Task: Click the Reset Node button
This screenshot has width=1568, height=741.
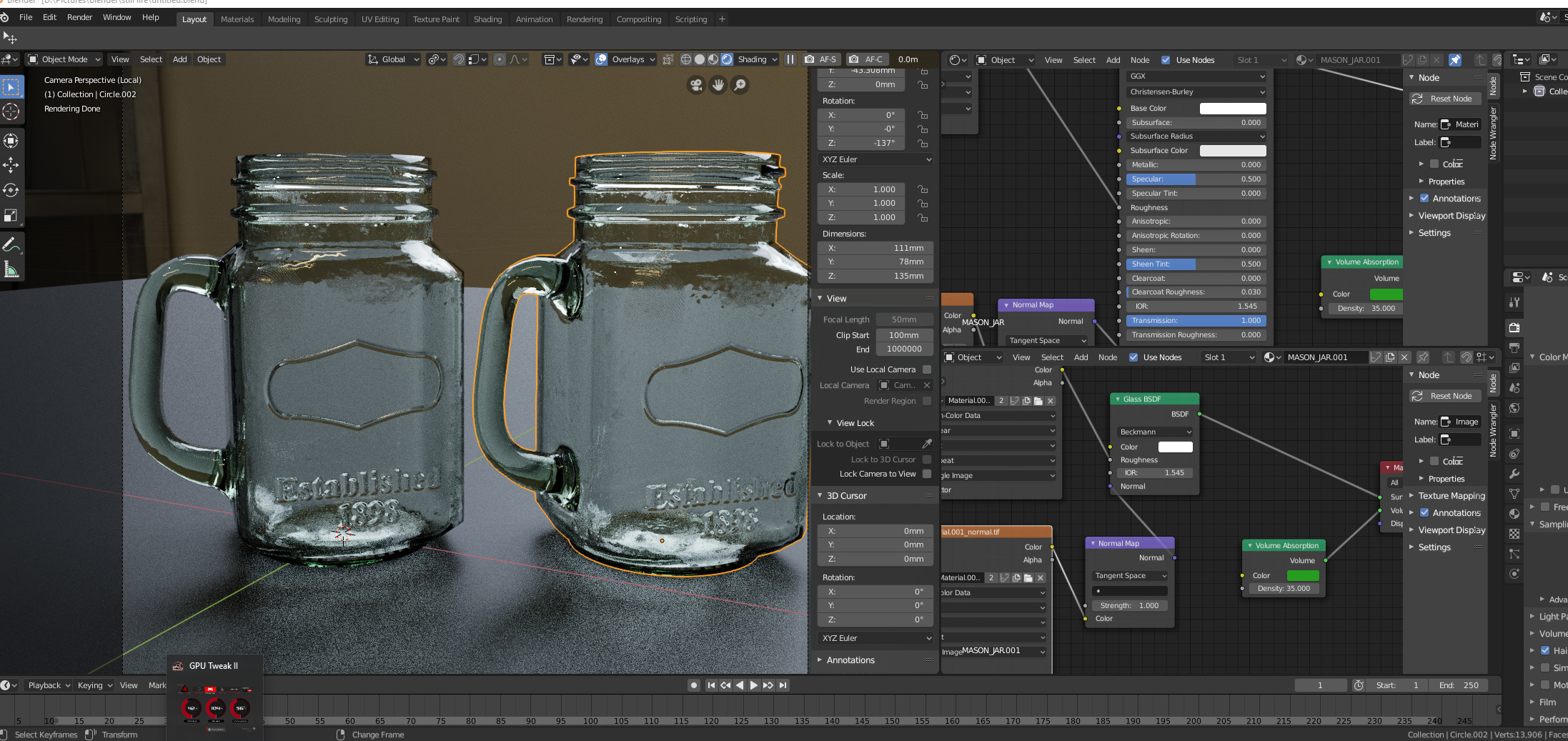Action: tap(1445, 98)
